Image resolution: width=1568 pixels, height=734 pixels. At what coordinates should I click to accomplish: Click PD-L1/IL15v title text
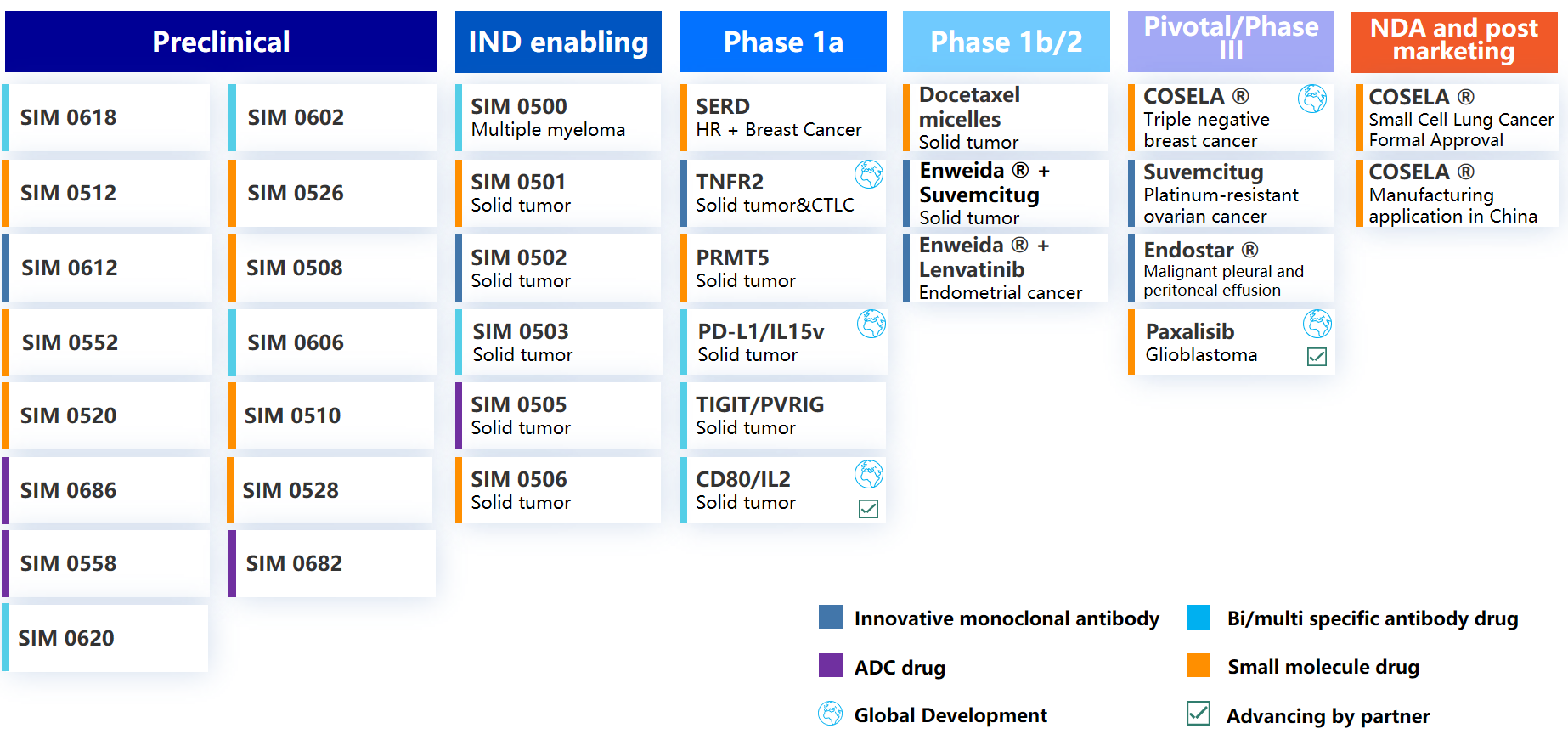point(761,331)
